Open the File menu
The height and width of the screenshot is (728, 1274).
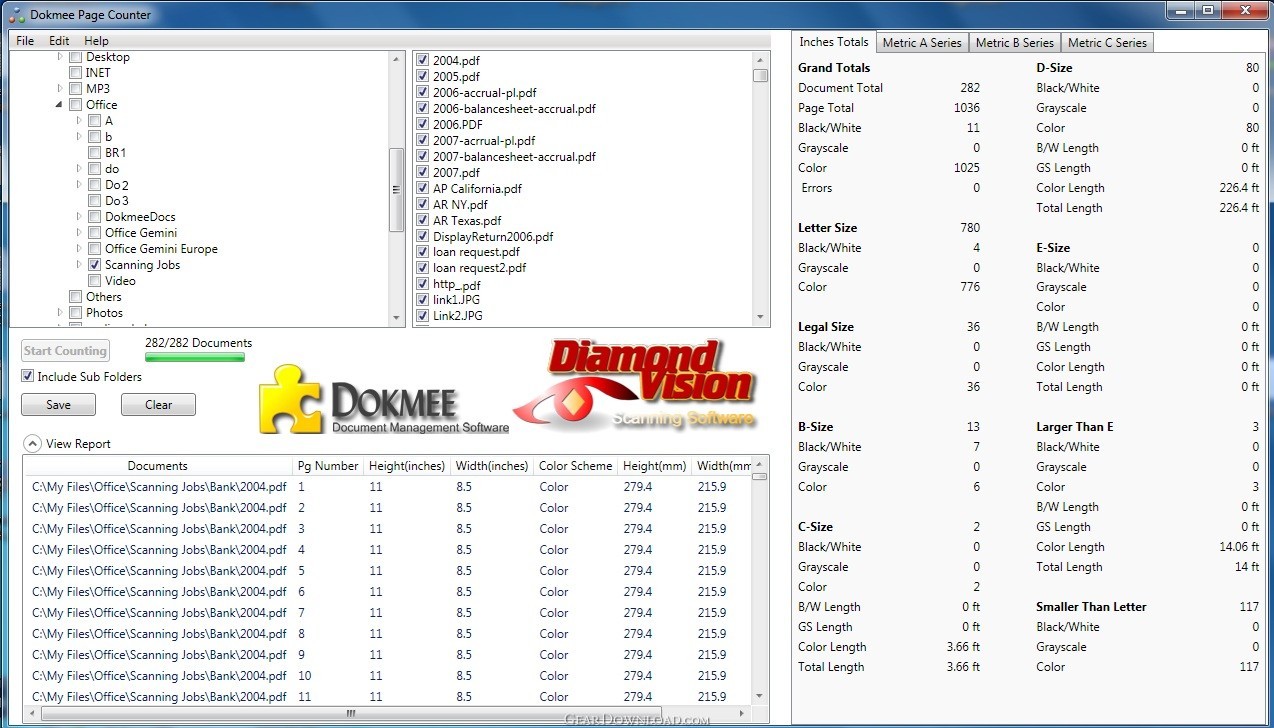[25, 41]
